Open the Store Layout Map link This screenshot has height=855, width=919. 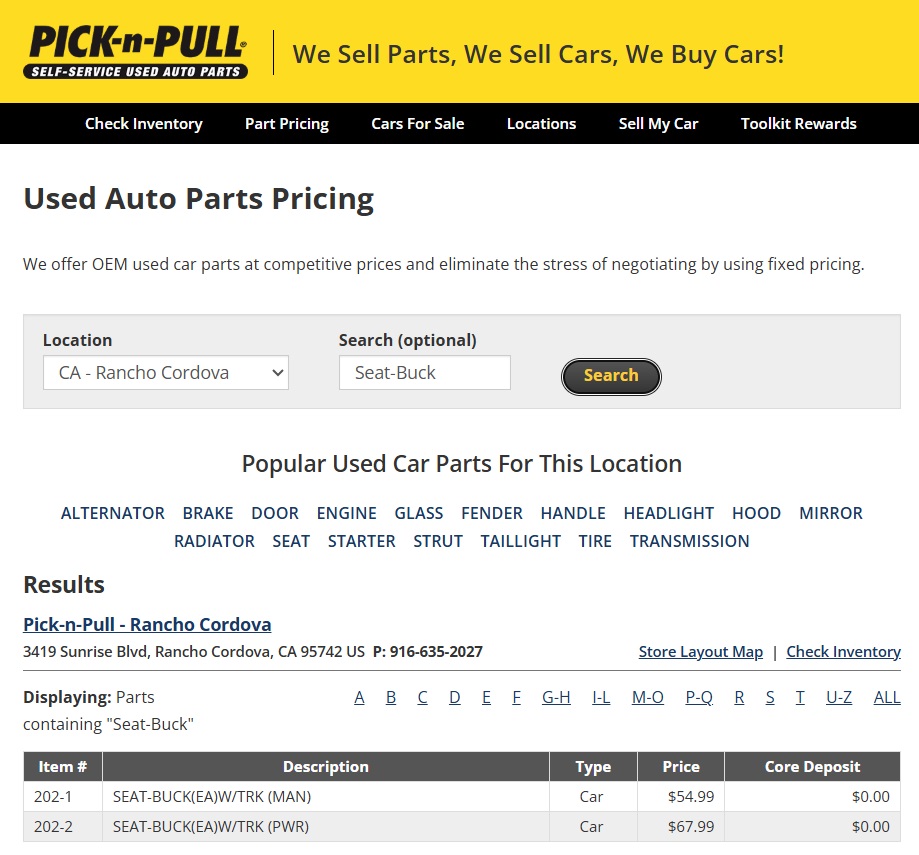[700, 652]
